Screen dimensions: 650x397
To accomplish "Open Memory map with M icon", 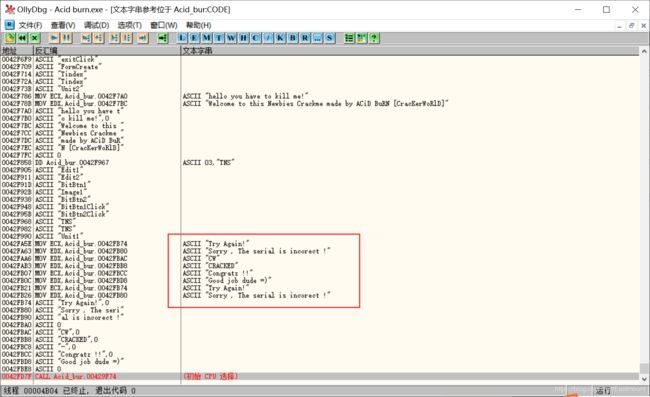I will (x=207, y=38).
